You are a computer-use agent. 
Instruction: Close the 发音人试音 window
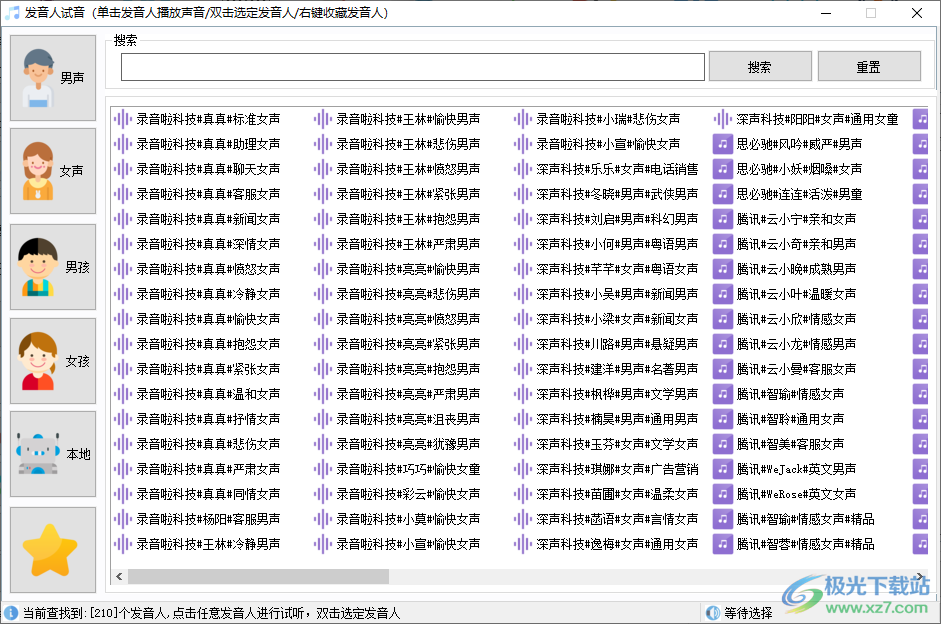(916, 13)
